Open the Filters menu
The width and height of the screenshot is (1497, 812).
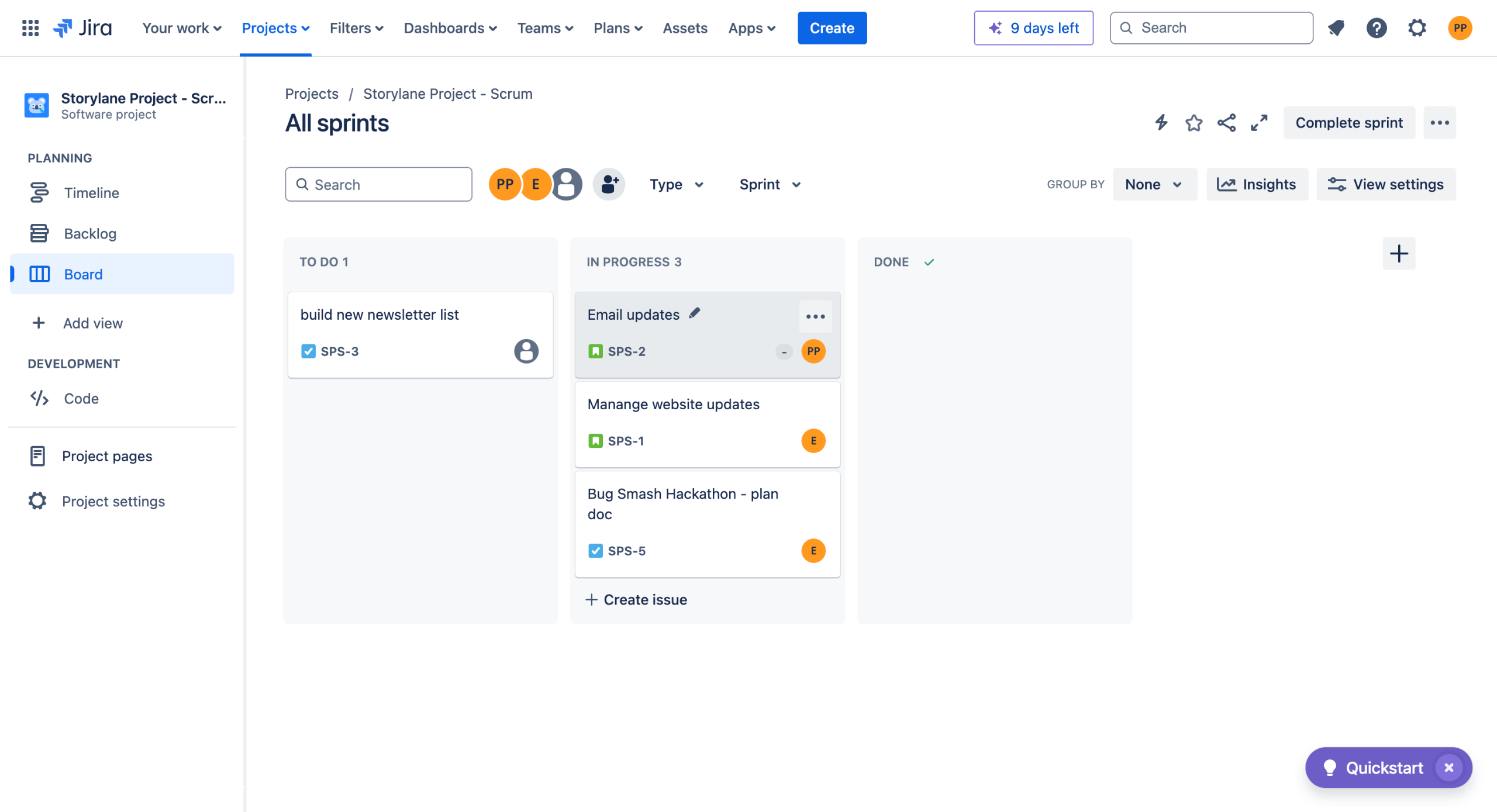coord(356,28)
